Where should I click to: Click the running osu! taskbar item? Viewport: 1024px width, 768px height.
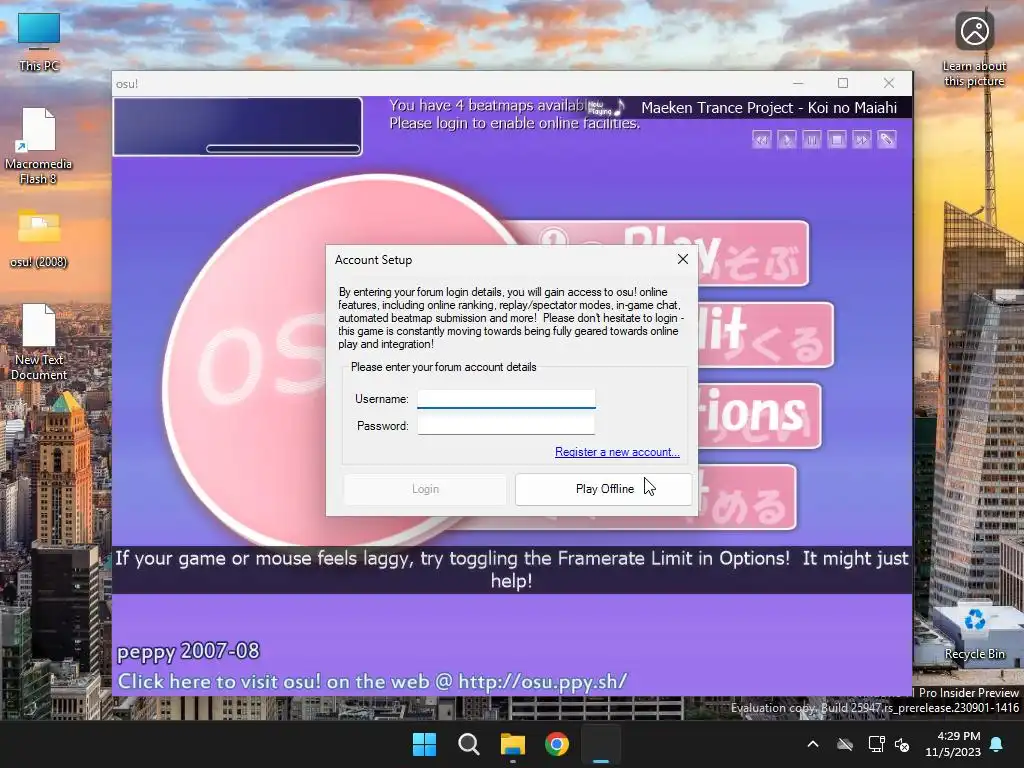tap(601, 744)
